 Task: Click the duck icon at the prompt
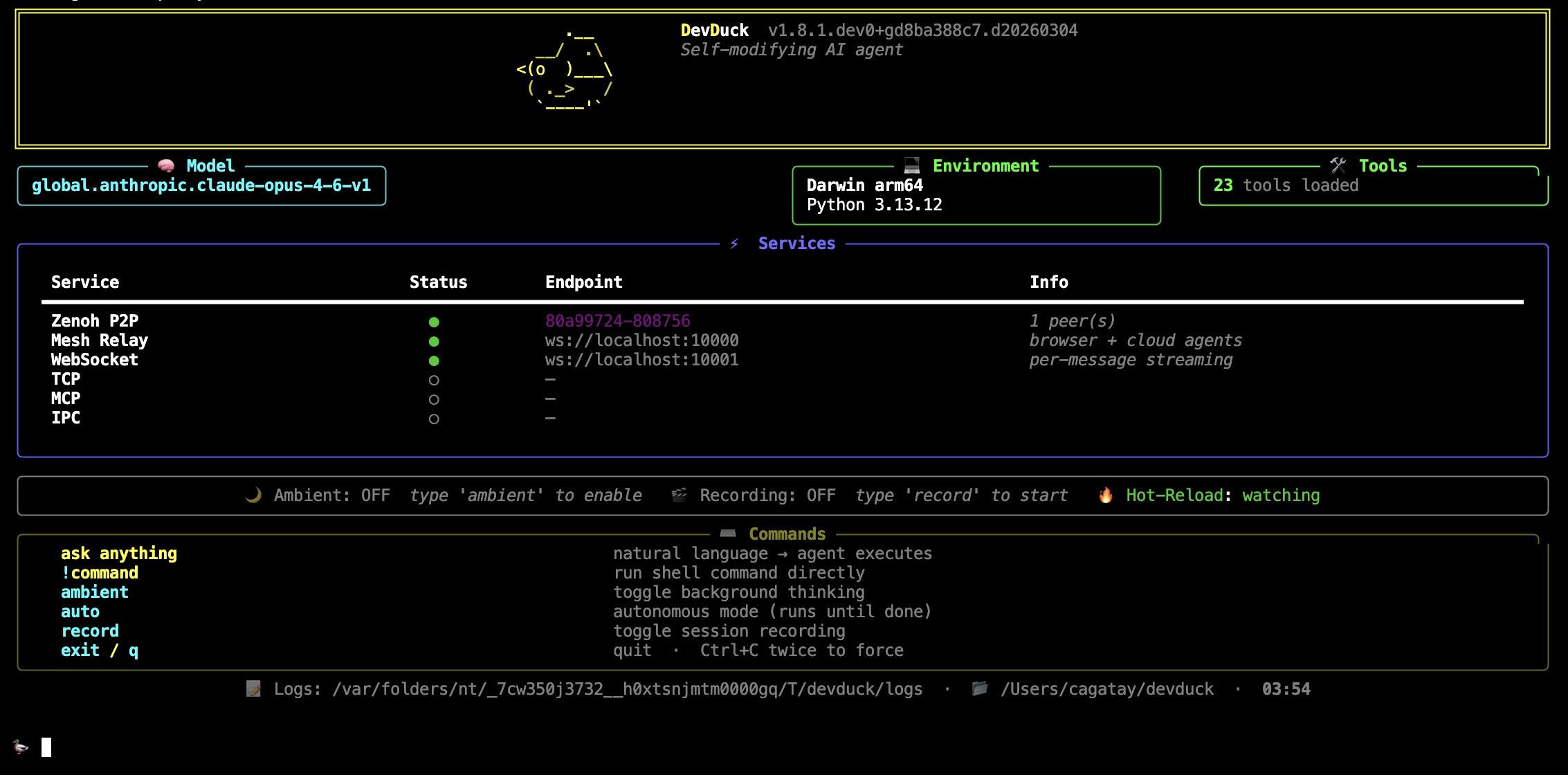tap(21, 746)
